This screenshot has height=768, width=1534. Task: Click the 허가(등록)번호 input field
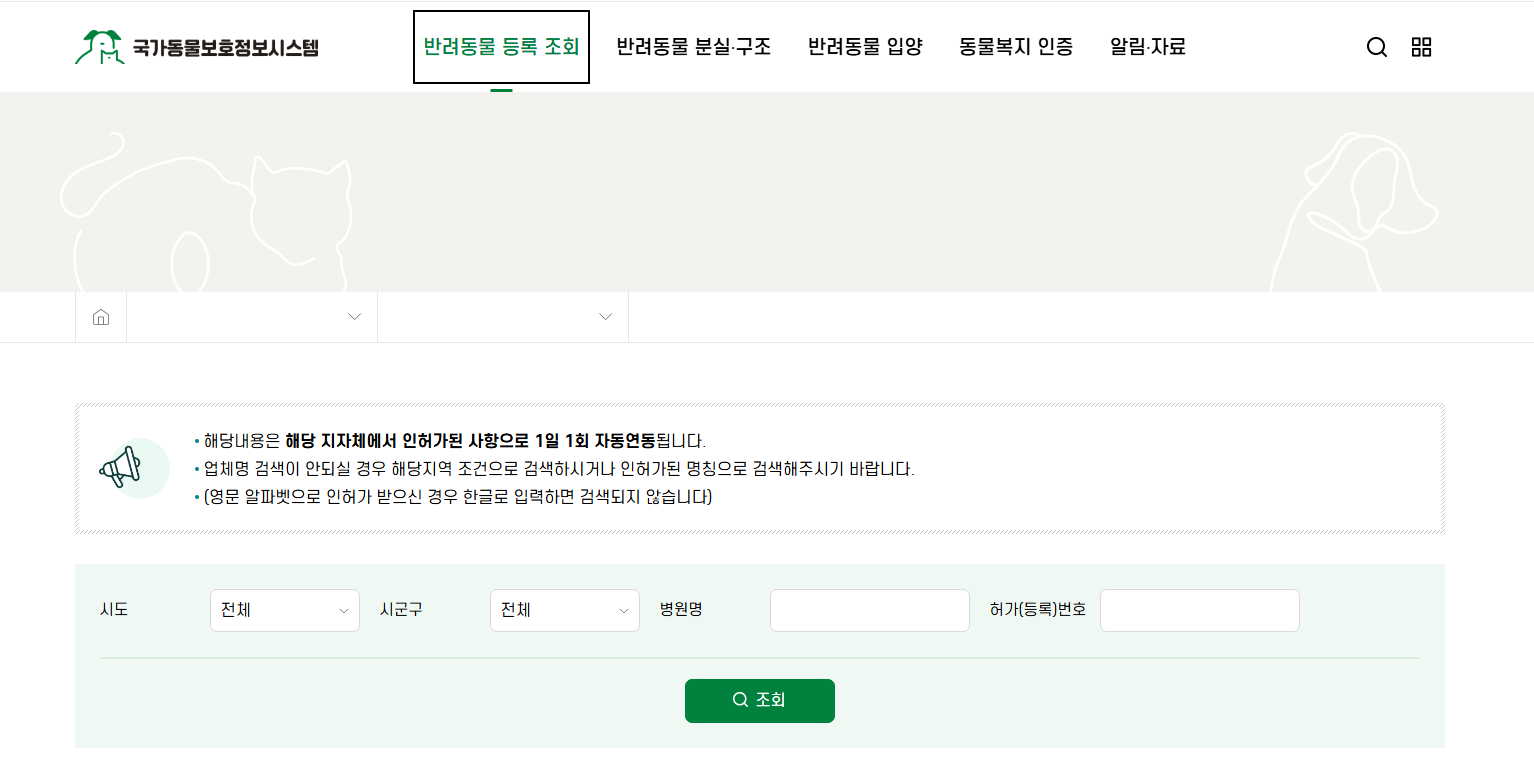tap(1199, 610)
